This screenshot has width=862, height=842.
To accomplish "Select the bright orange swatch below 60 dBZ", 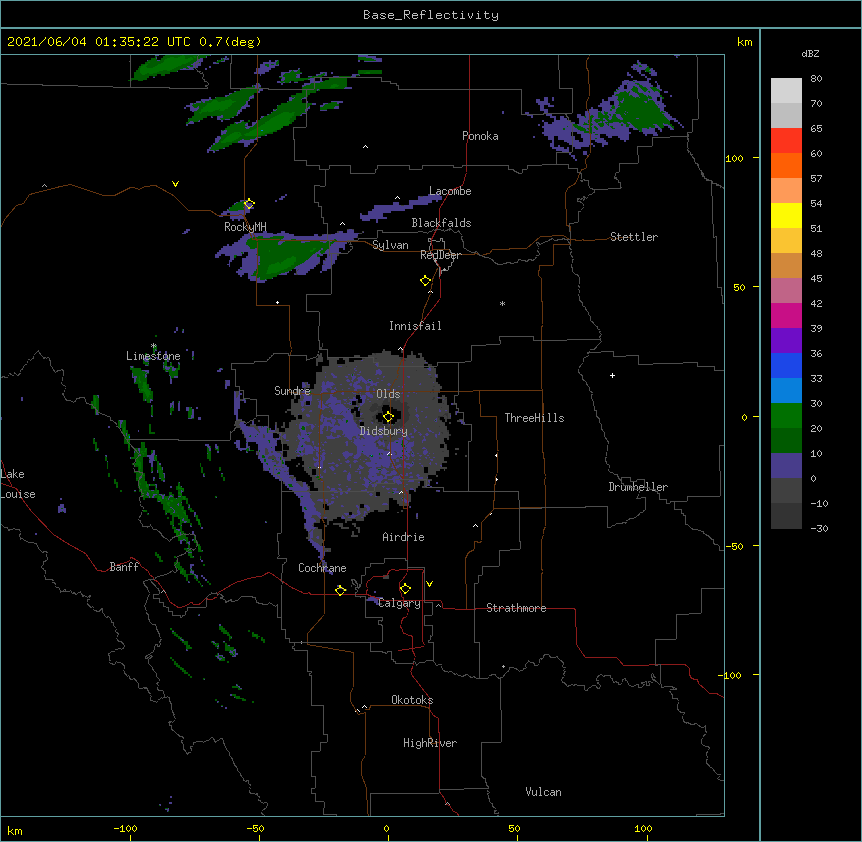I will coord(786,165).
